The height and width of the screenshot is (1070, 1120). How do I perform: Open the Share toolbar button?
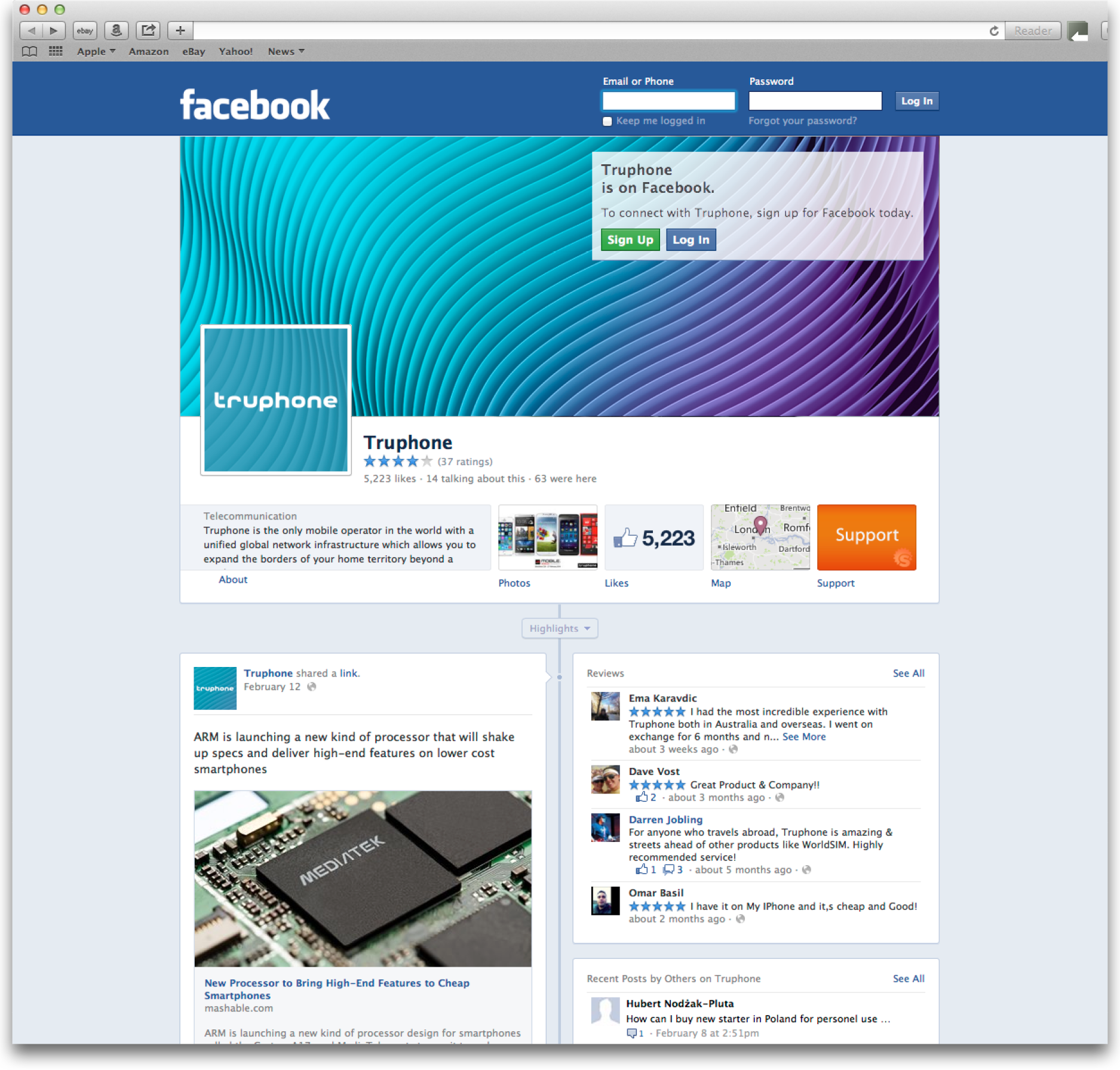tap(148, 30)
